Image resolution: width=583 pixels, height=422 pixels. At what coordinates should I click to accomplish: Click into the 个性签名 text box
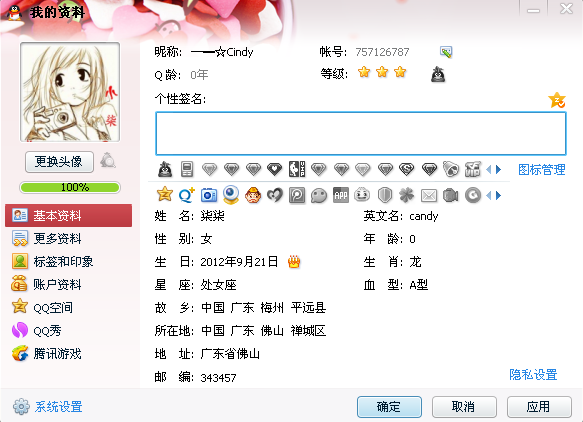[x=361, y=133]
